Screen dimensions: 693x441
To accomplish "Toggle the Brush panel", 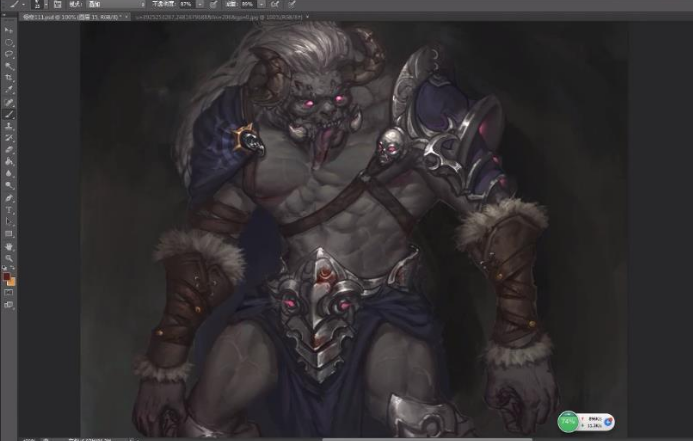I will [x=57, y=4].
